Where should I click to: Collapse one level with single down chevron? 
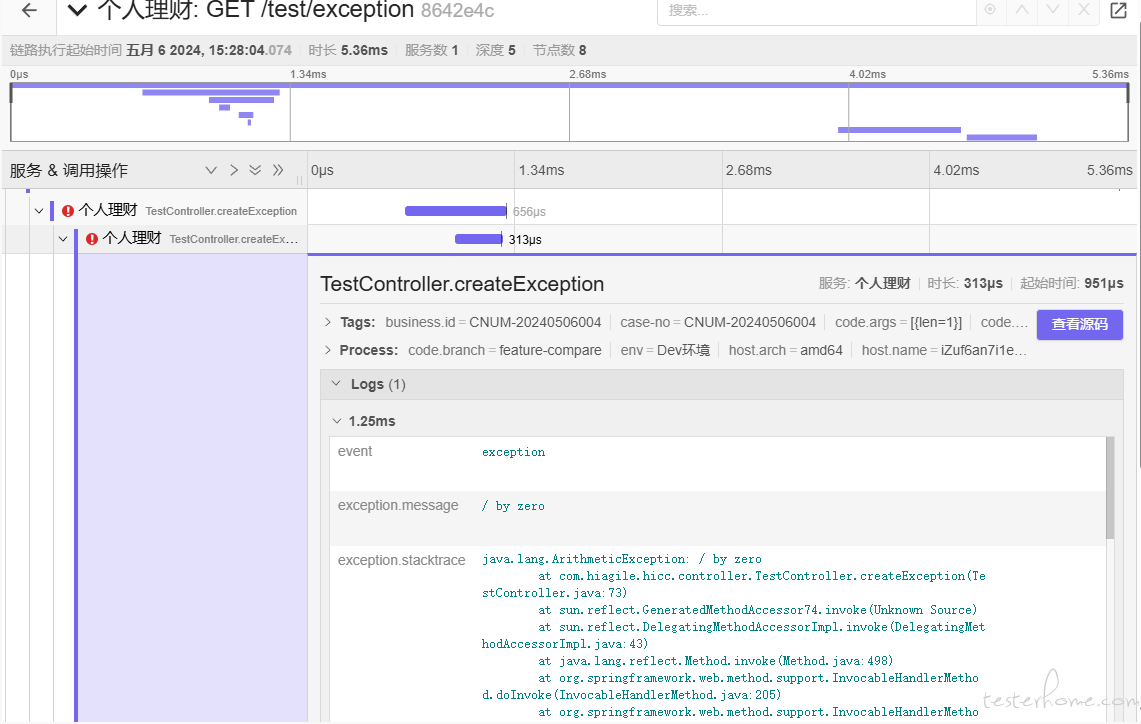point(211,170)
